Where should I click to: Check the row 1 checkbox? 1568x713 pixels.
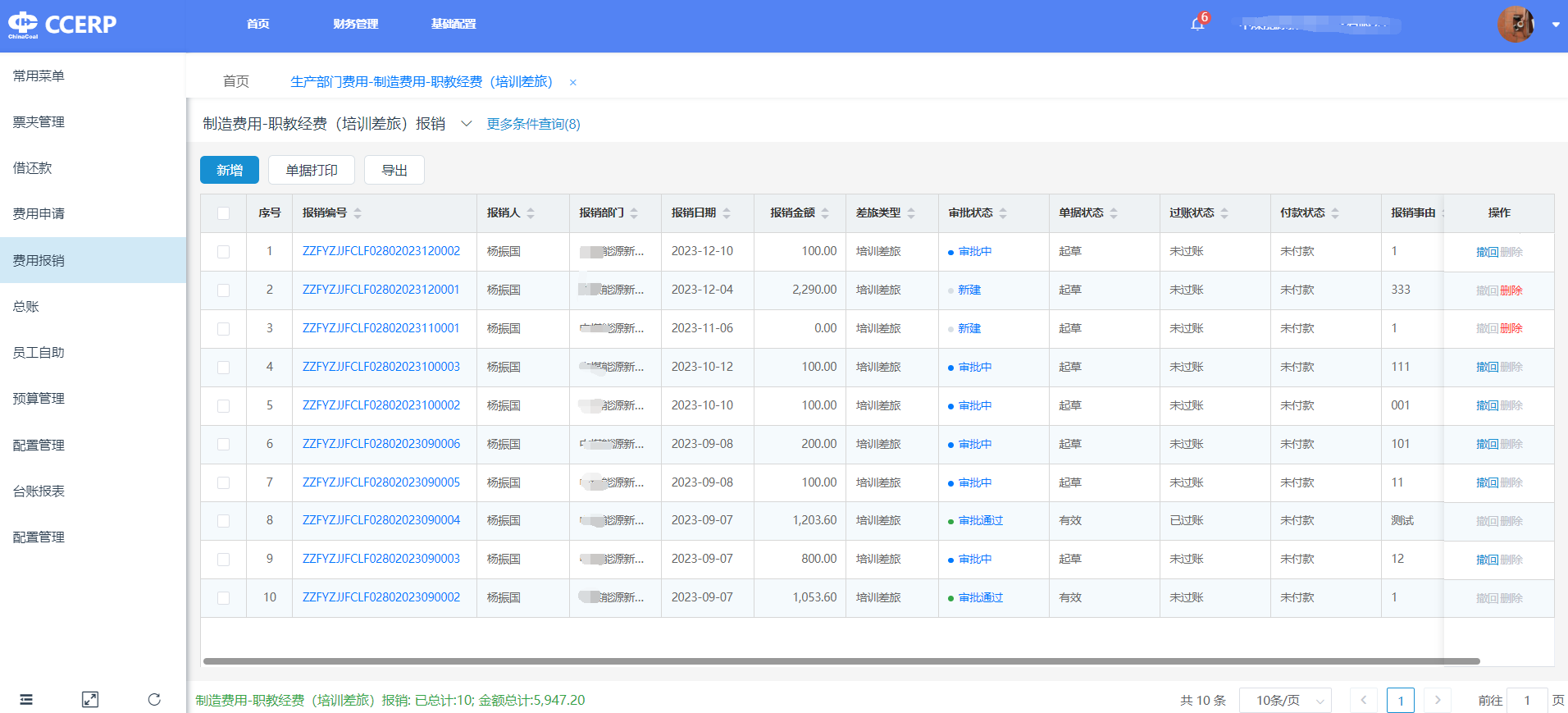pyautogui.click(x=223, y=252)
